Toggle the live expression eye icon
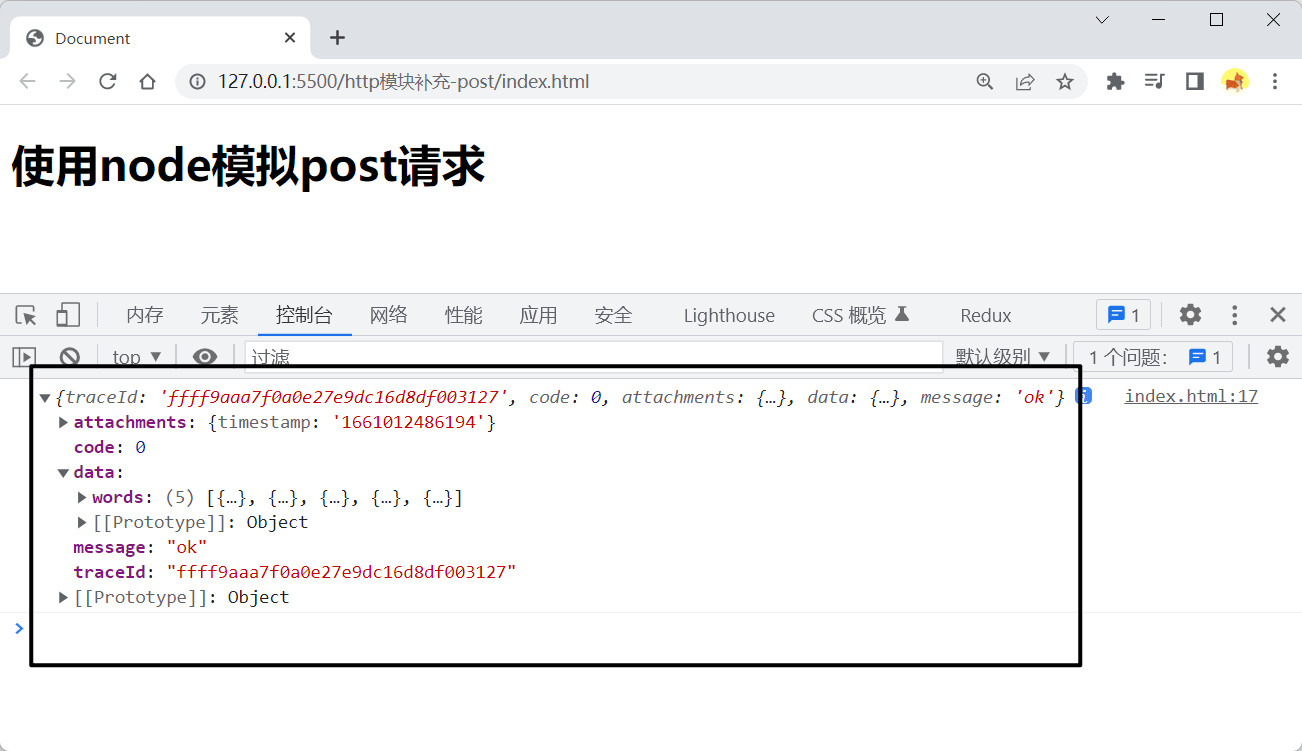Viewport: 1302px width, 751px height. point(205,357)
